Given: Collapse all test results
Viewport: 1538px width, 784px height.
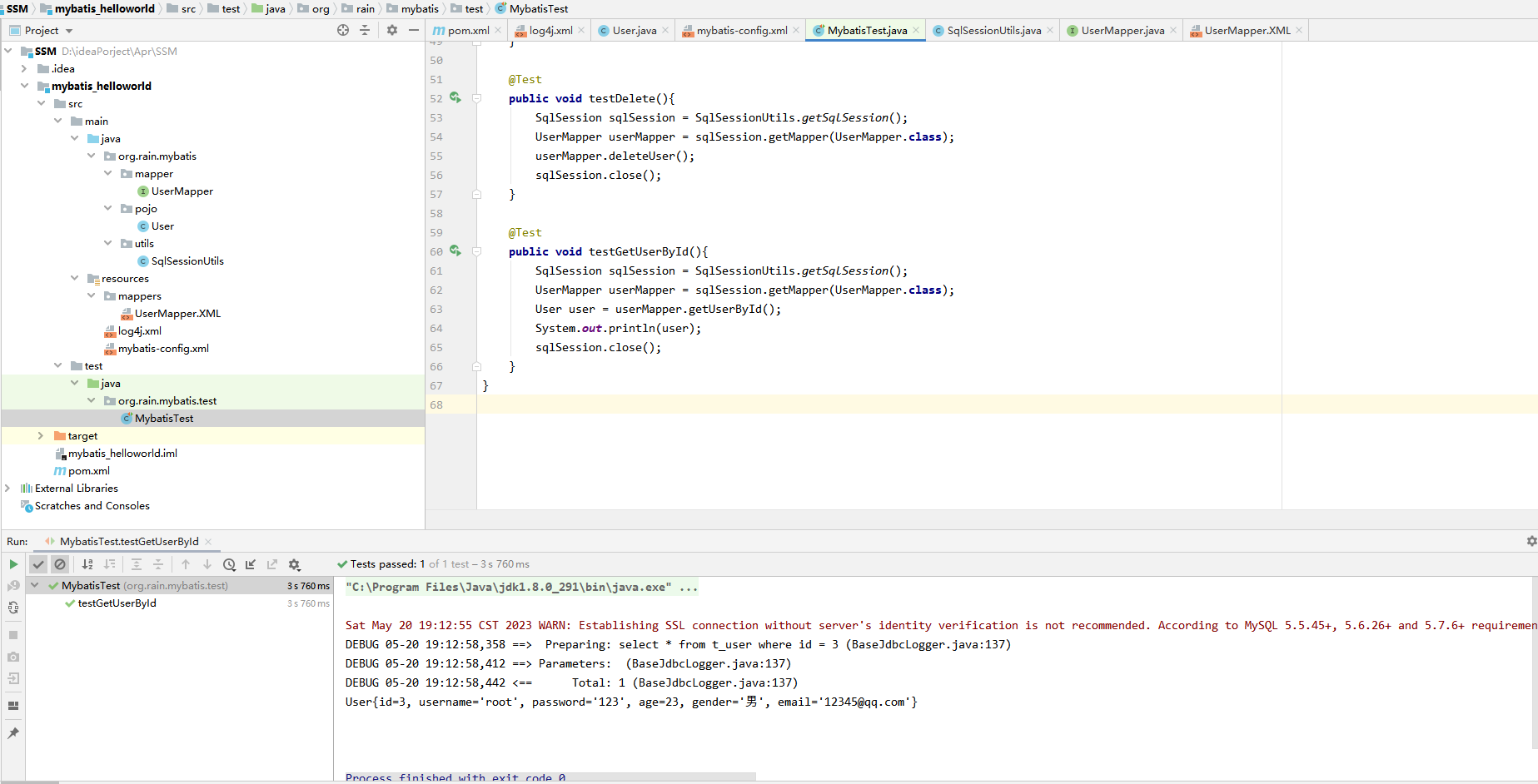Looking at the screenshot, I should coord(158,564).
